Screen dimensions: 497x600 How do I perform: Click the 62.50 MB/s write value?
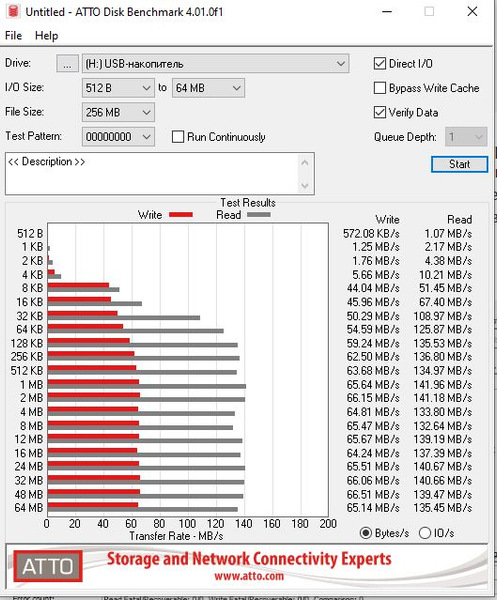coord(373,356)
